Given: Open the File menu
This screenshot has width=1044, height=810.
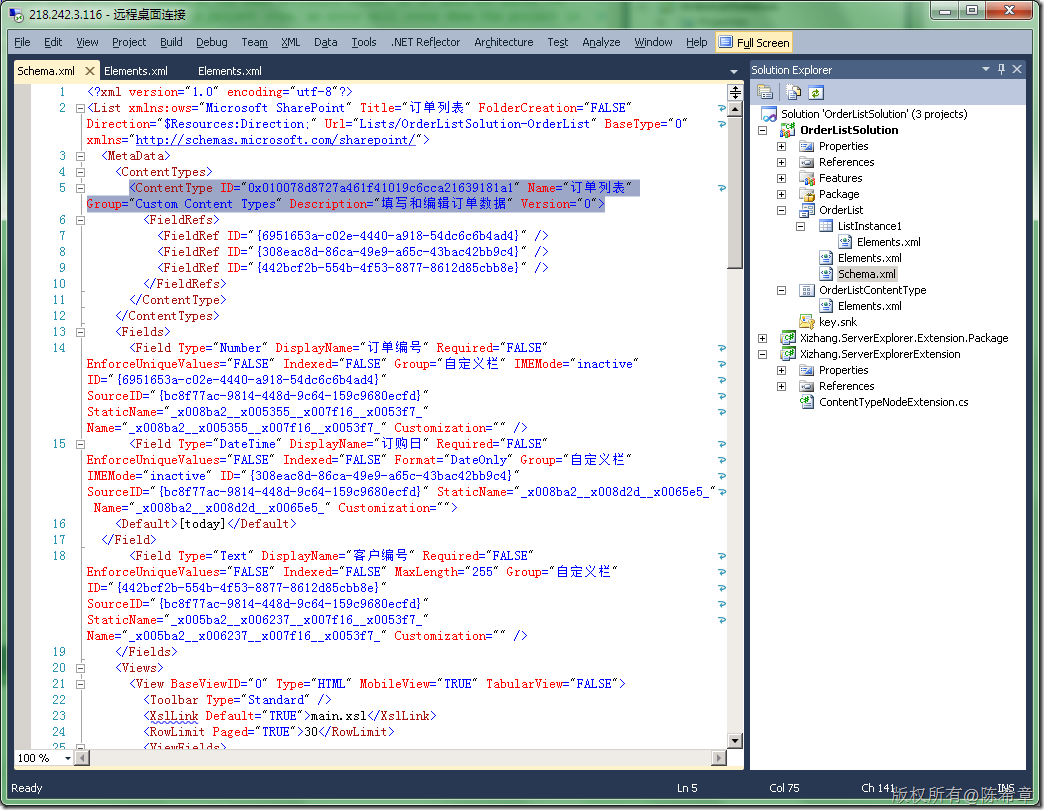Looking at the screenshot, I should coord(22,43).
